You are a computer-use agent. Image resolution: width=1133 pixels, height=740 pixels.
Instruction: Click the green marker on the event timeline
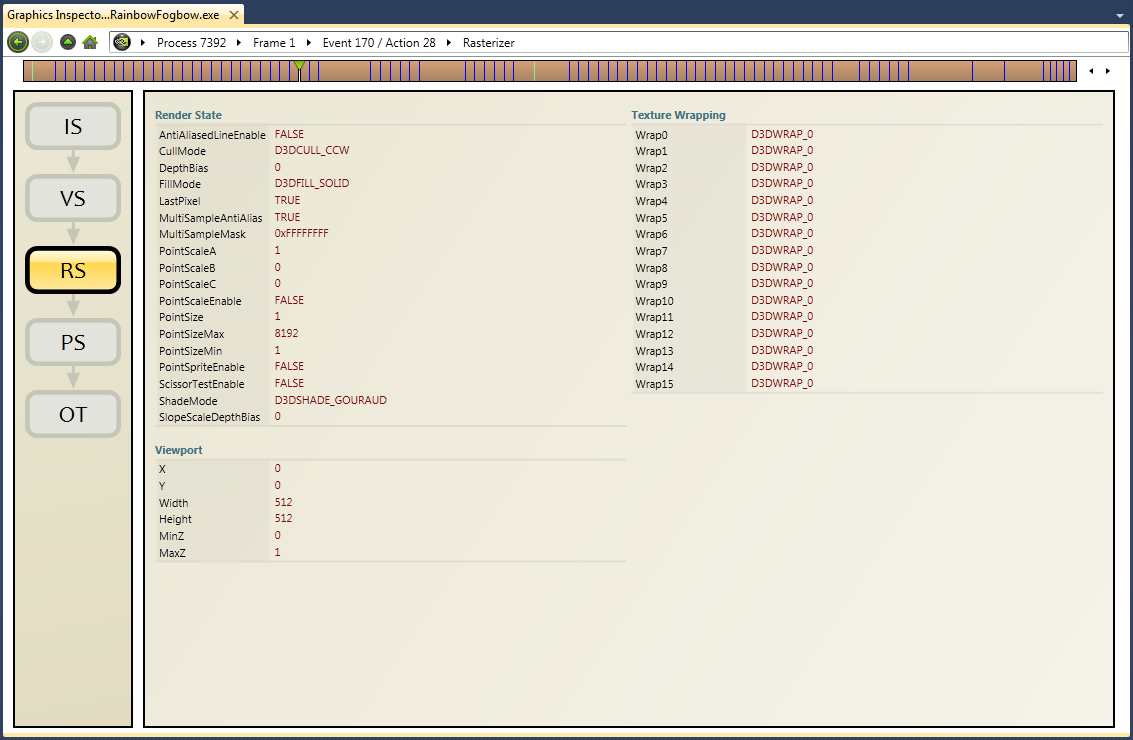click(299, 66)
